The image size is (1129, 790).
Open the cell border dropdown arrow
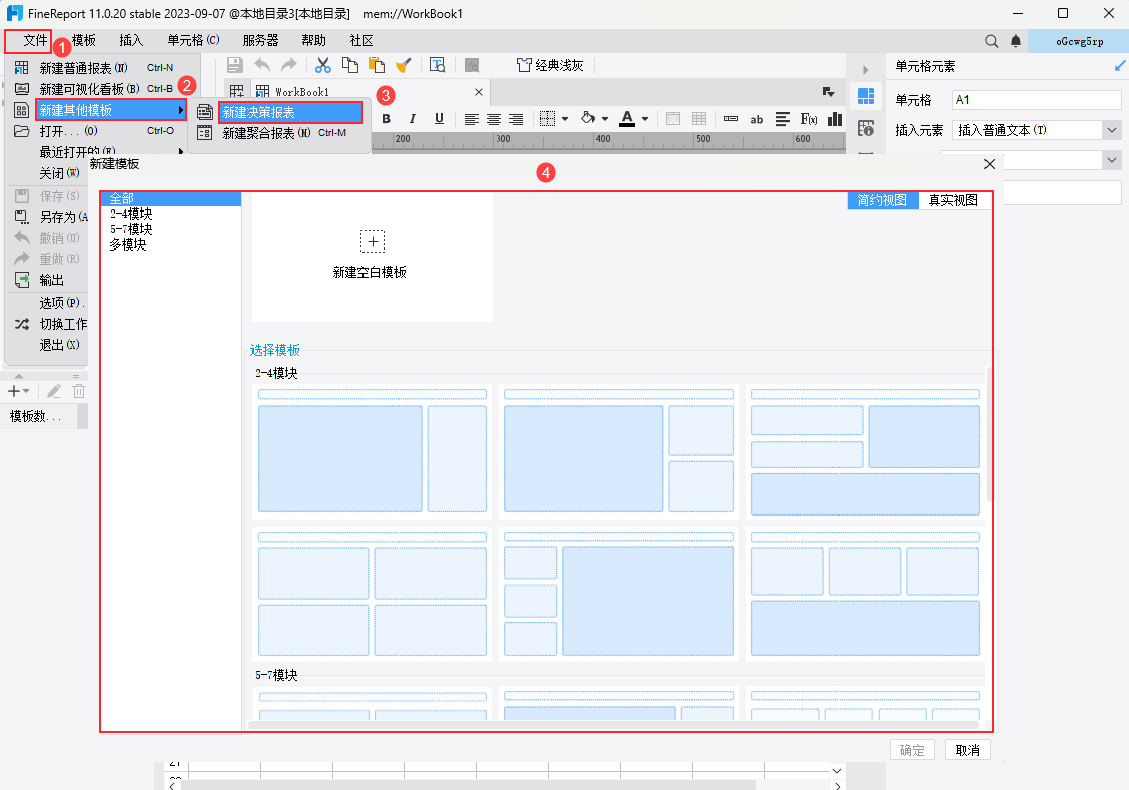(565, 119)
